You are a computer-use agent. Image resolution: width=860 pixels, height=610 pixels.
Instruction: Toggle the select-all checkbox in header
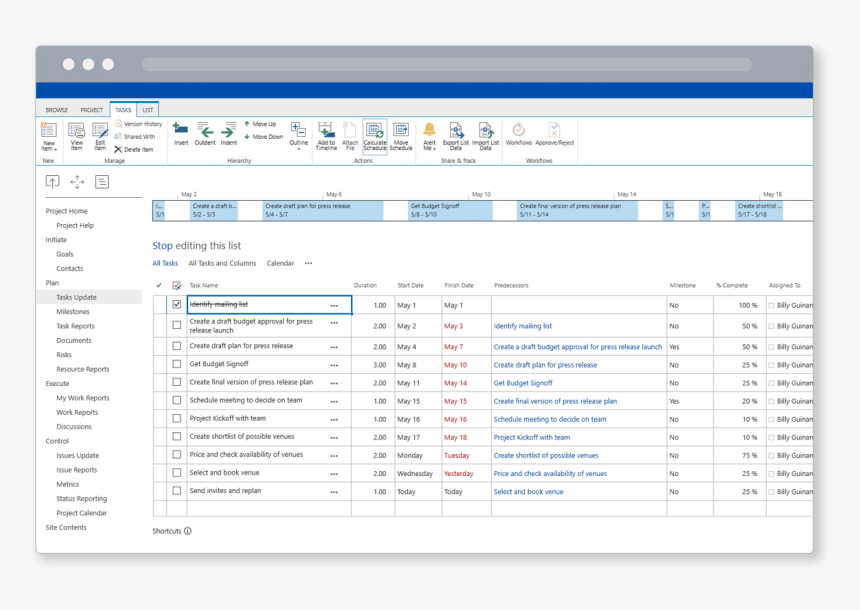[177, 285]
